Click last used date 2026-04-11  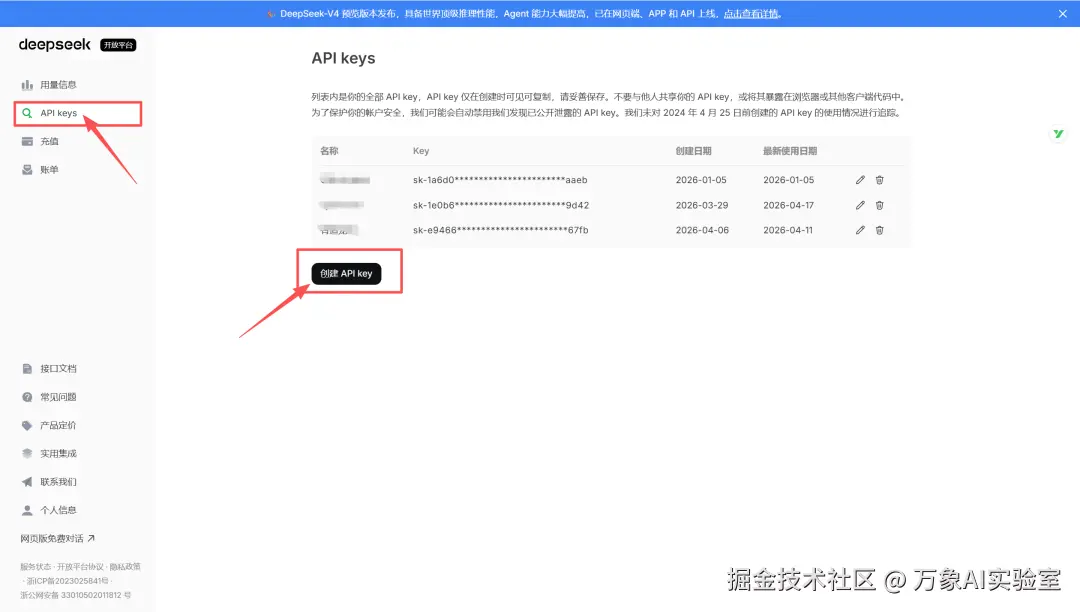click(x=788, y=230)
